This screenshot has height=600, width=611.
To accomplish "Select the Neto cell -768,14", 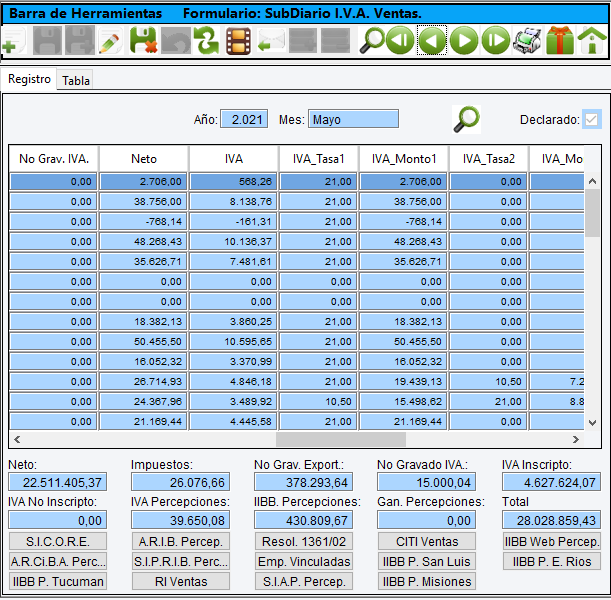I will point(144,222).
